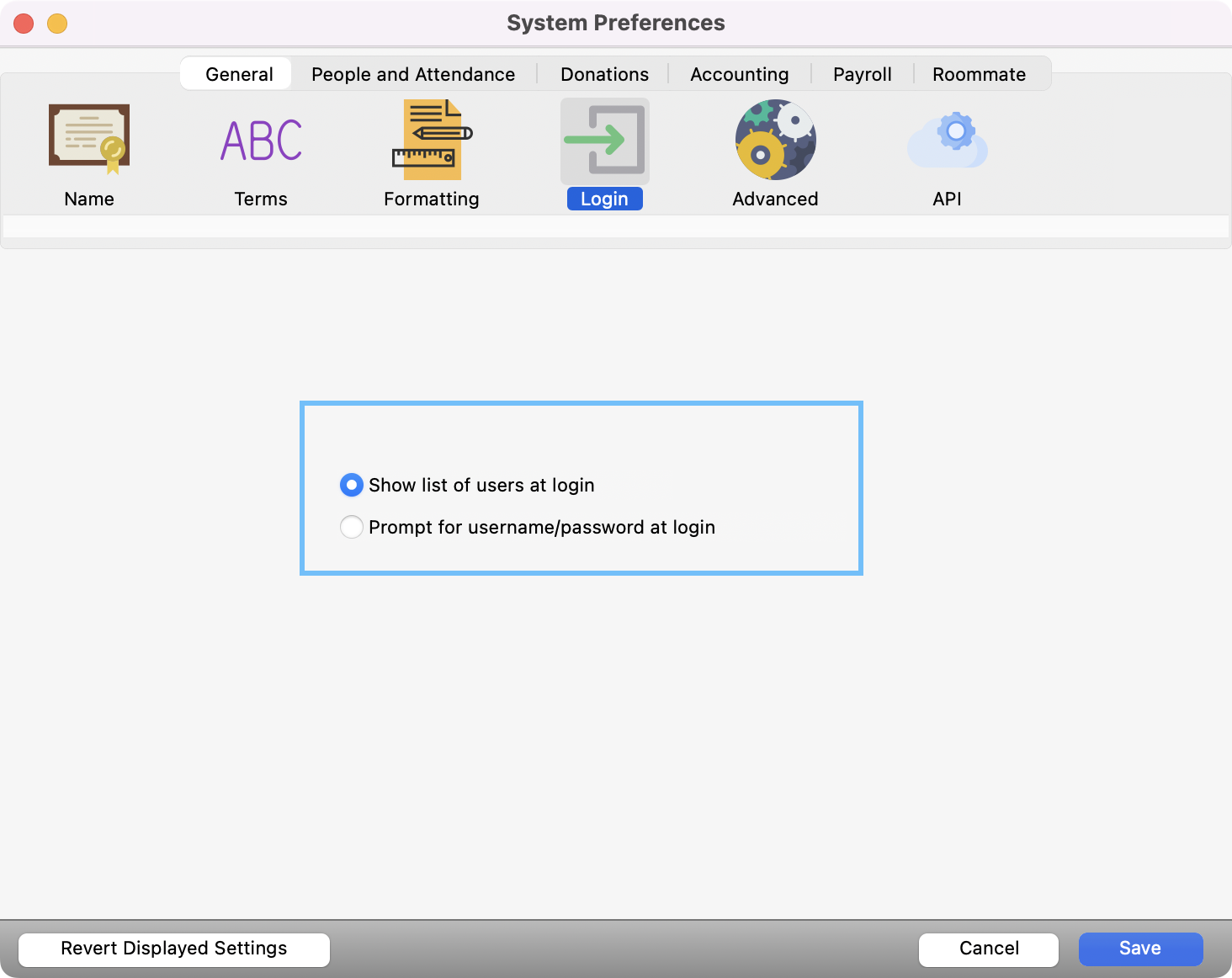This screenshot has height=978, width=1232.
Task: Close the System Preferences window
Action: (x=24, y=24)
